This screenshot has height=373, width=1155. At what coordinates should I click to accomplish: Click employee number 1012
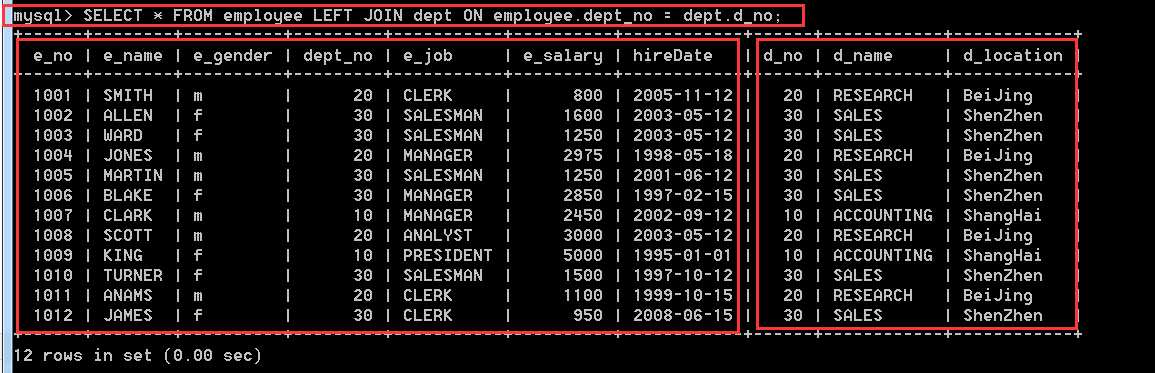click(x=53, y=316)
